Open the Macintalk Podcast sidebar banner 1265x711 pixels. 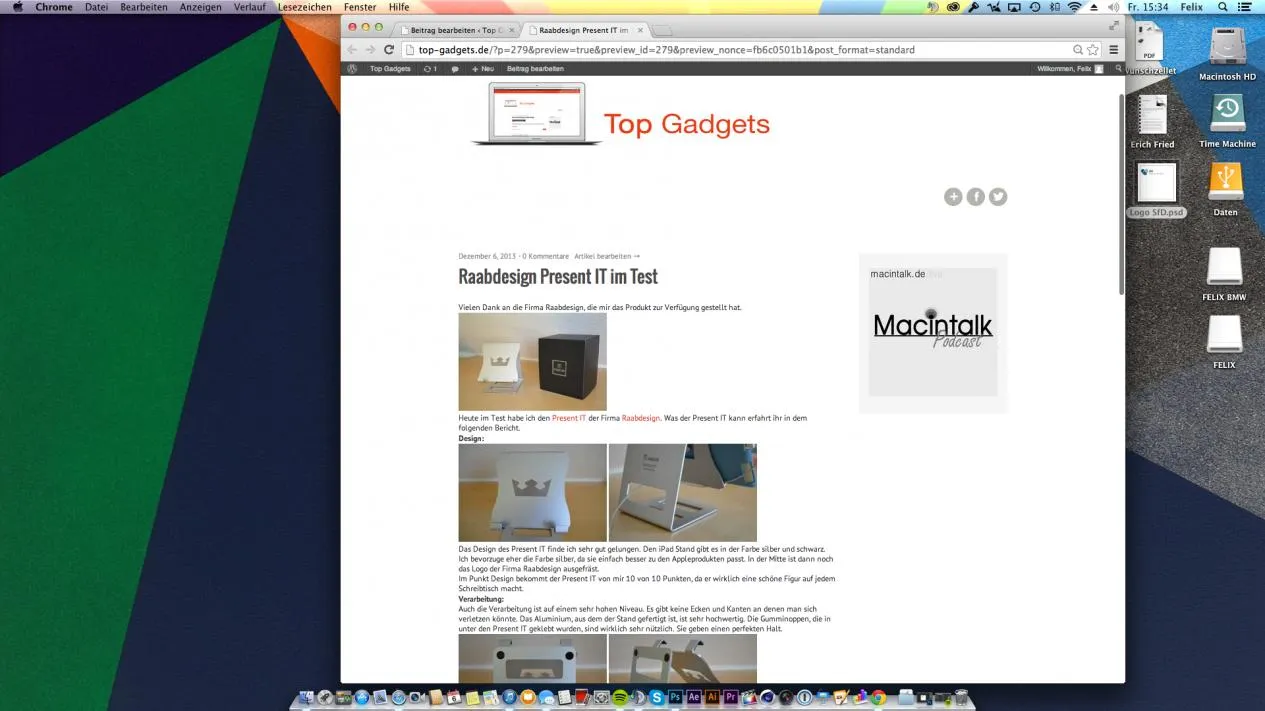[933, 331]
